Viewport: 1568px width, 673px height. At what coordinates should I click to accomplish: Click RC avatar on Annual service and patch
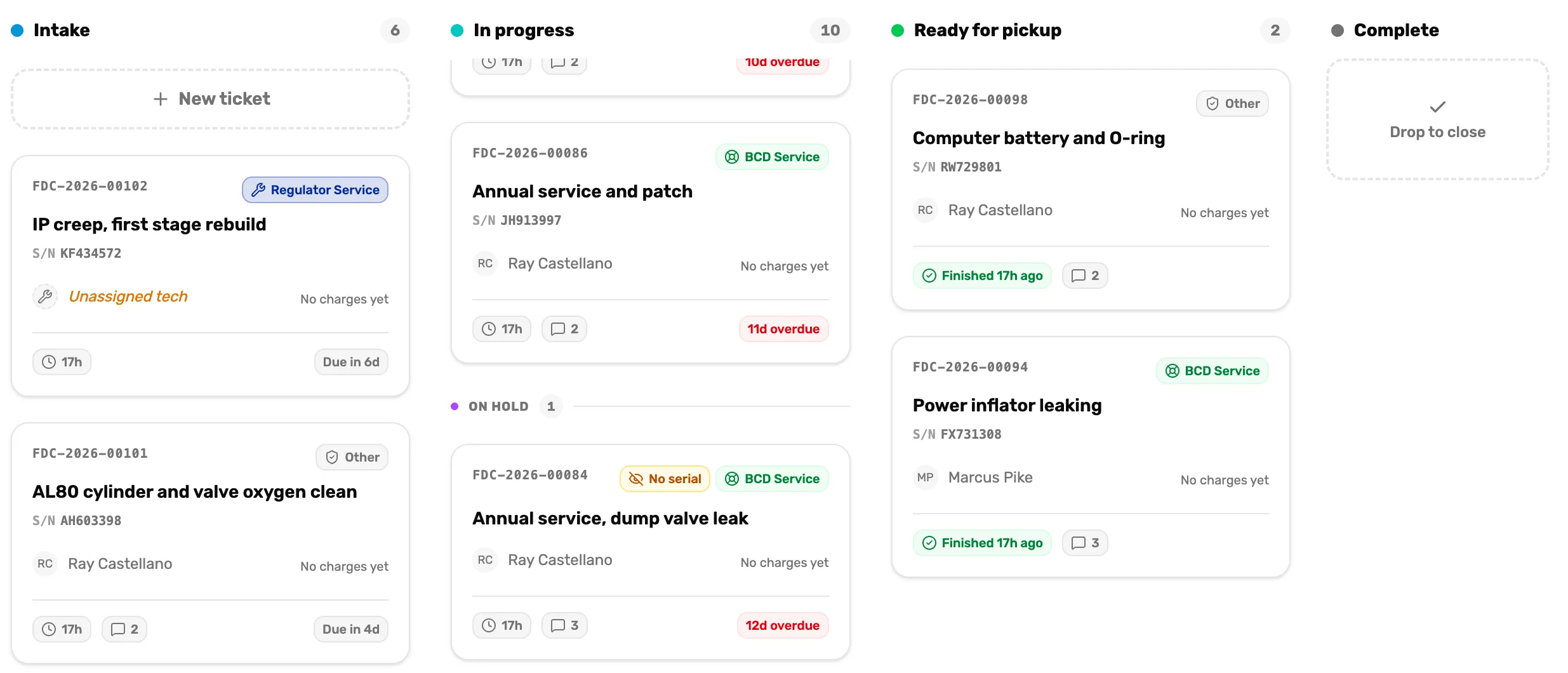[x=485, y=263]
